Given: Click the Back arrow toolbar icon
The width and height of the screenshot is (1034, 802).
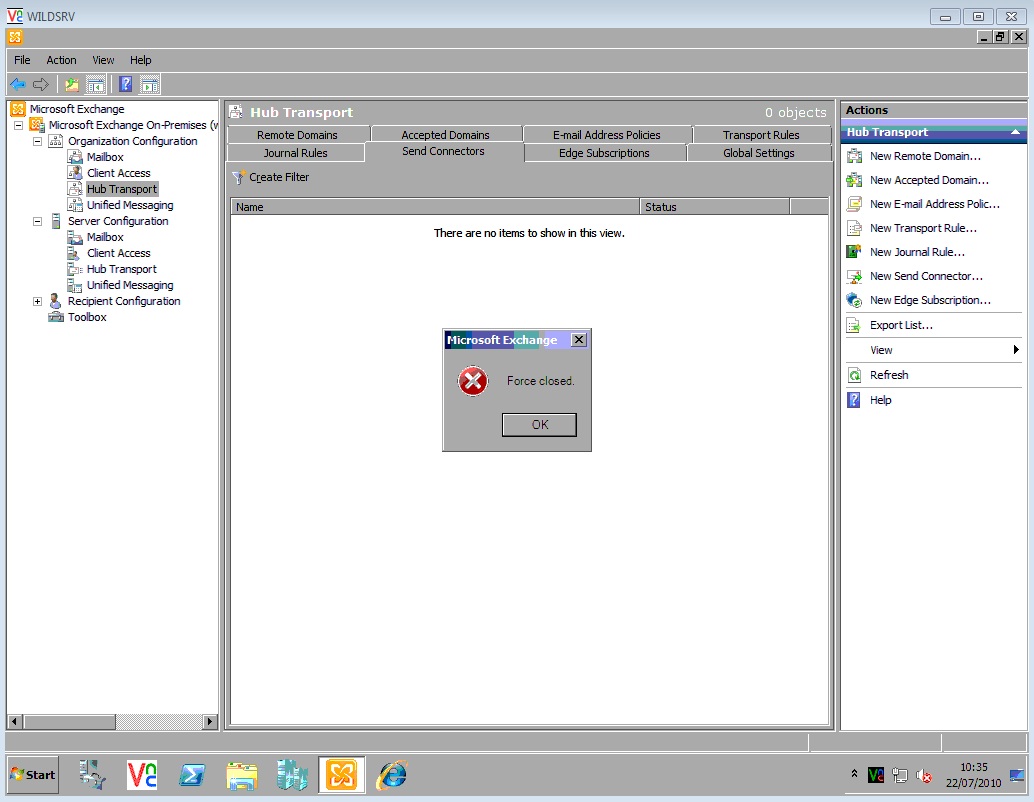Looking at the screenshot, I should pos(18,84).
